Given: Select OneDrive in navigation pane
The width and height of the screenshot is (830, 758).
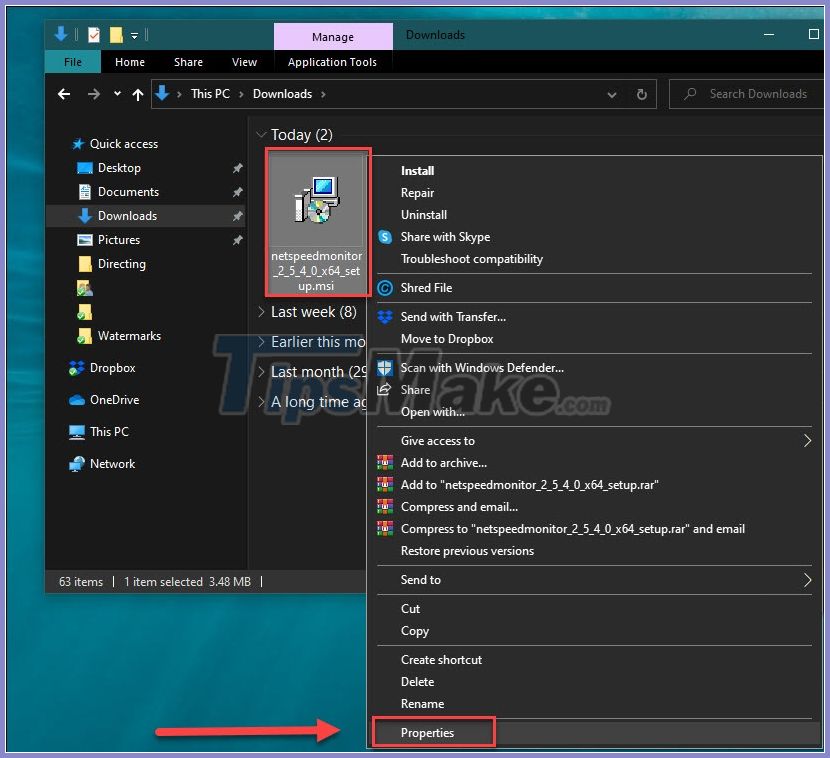Looking at the screenshot, I should tap(114, 400).
